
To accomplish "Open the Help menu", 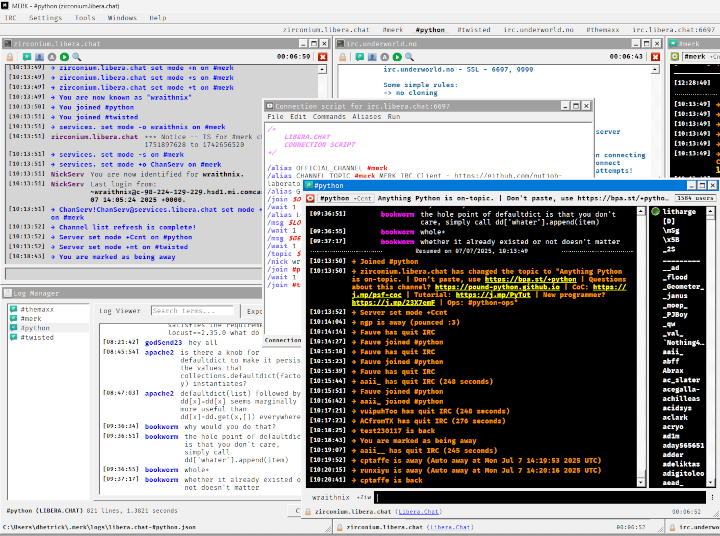I will [158, 18].
